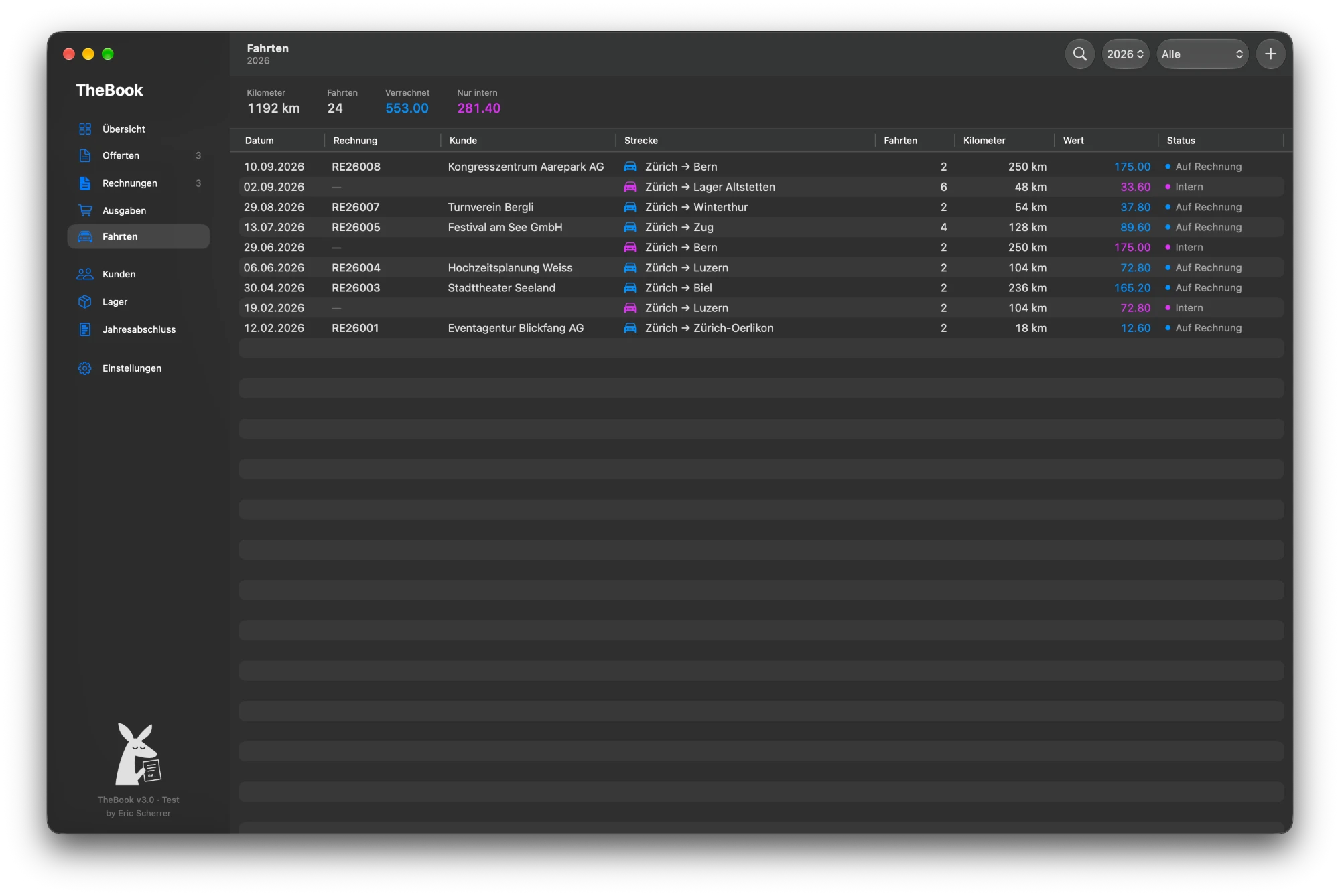Click the Übersicht grid icon

(x=85, y=129)
